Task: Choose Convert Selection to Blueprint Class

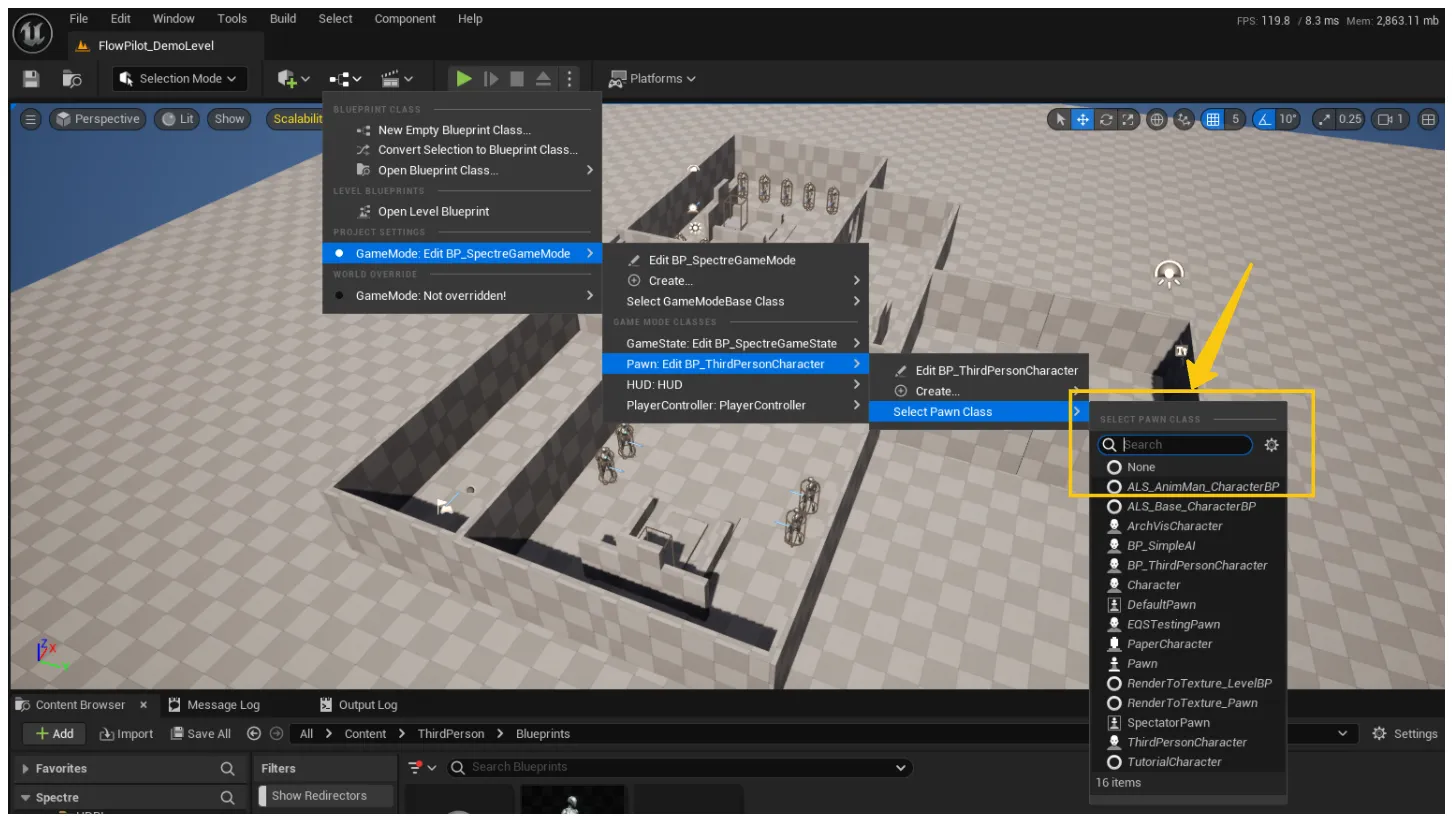Action: pyautogui.click(x=462, y=150)
